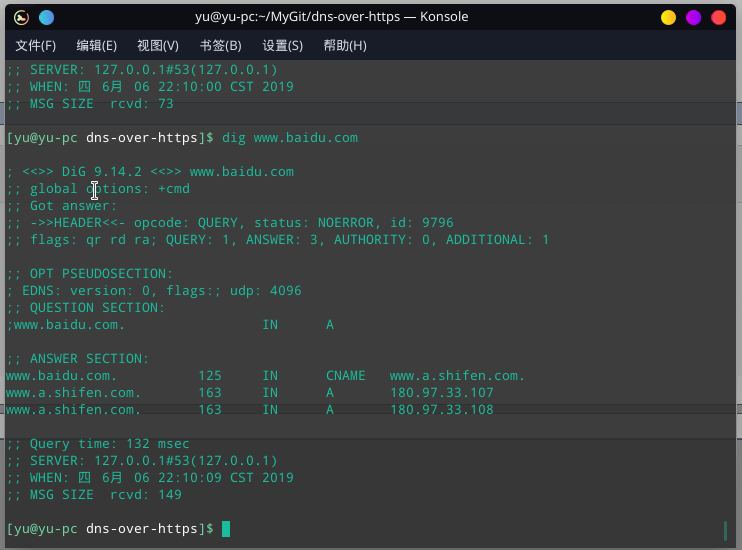Click ';www.baidu.com.' in the question section

[66, 325]
